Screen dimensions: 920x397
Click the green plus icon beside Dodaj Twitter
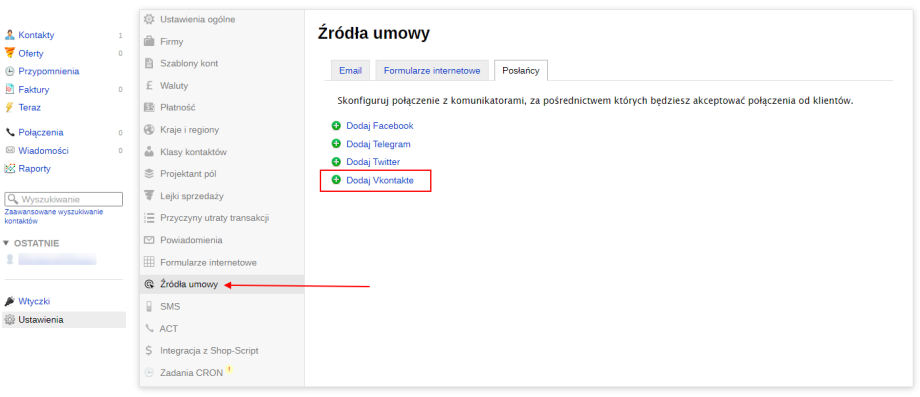pos(336,161)
